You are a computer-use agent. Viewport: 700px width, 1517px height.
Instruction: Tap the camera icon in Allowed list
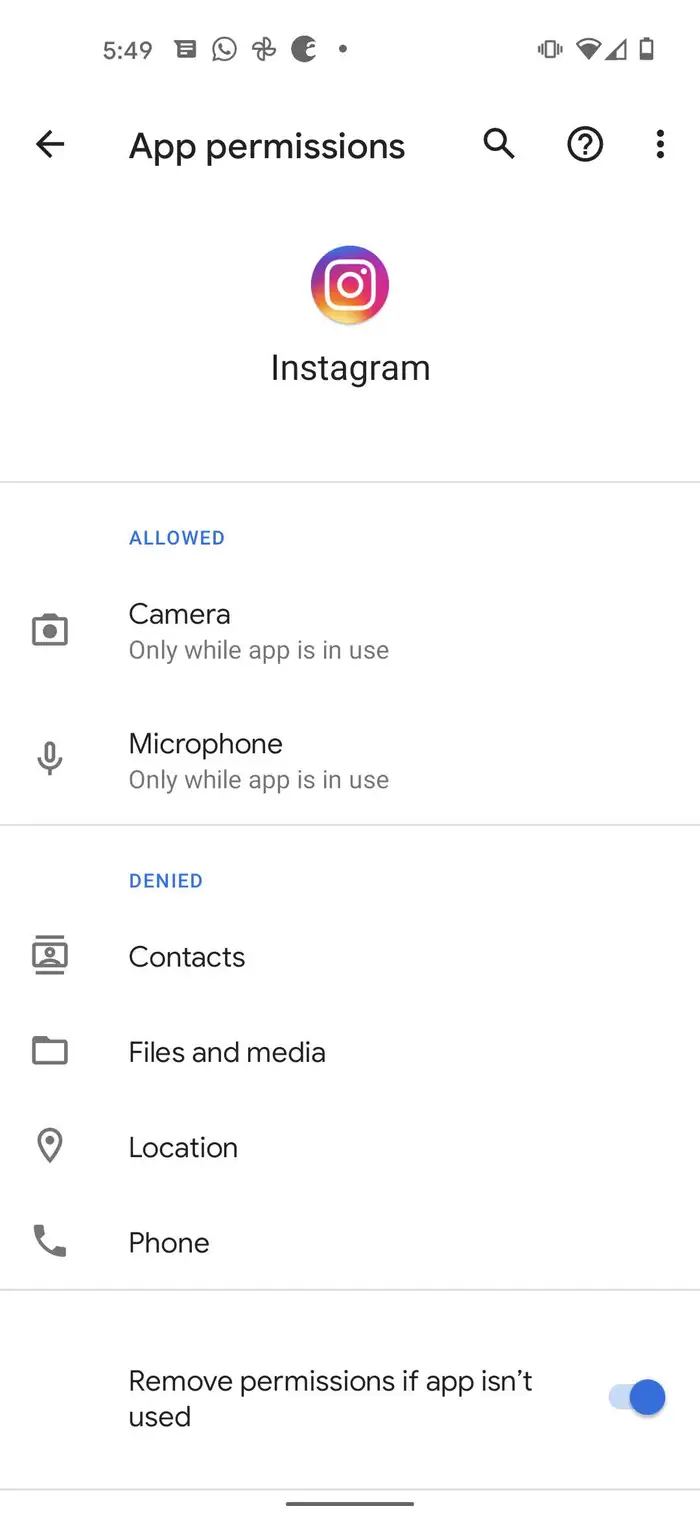click(x=50, y=631)
